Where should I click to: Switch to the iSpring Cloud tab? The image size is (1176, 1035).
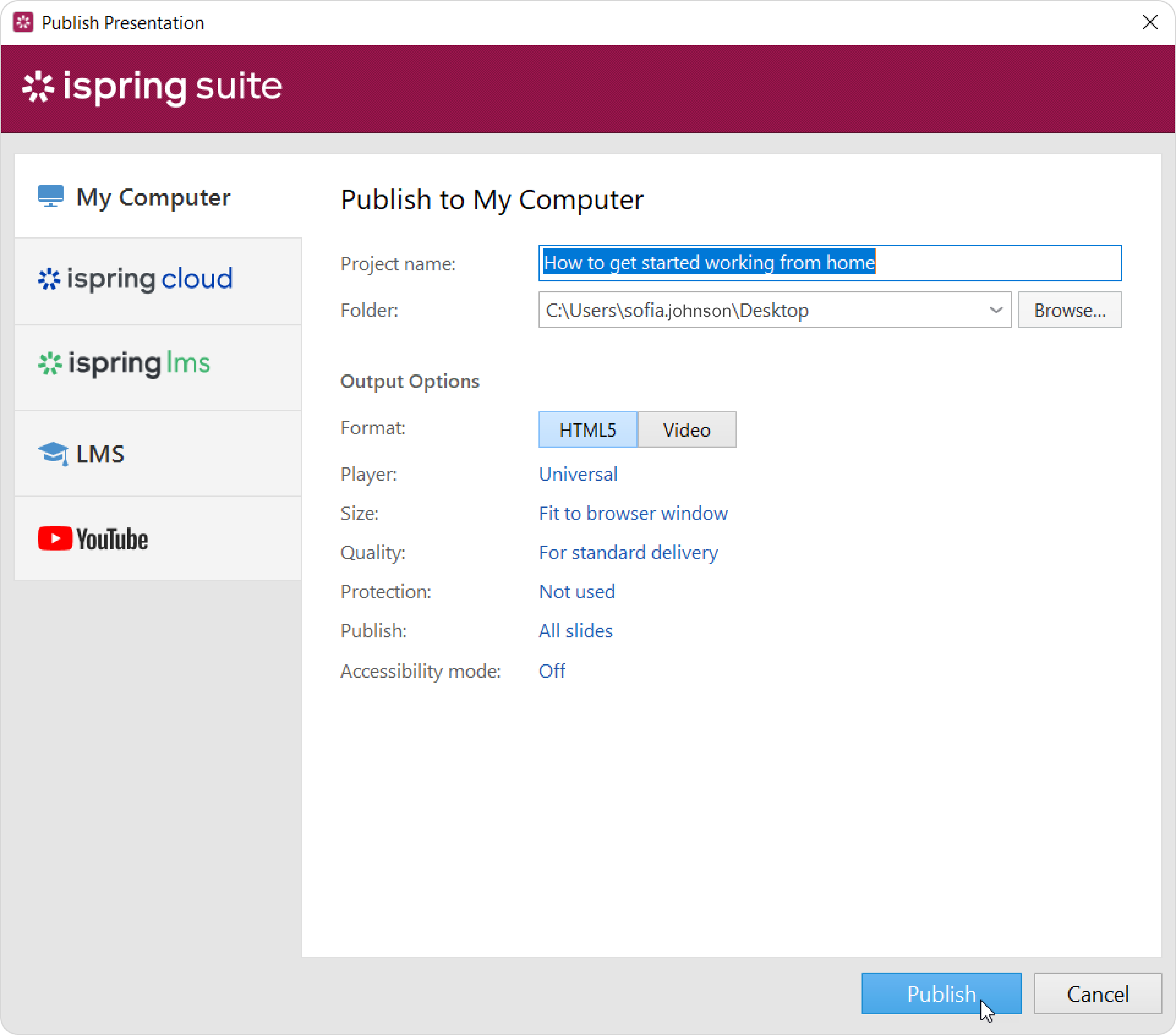coord(158,280)
